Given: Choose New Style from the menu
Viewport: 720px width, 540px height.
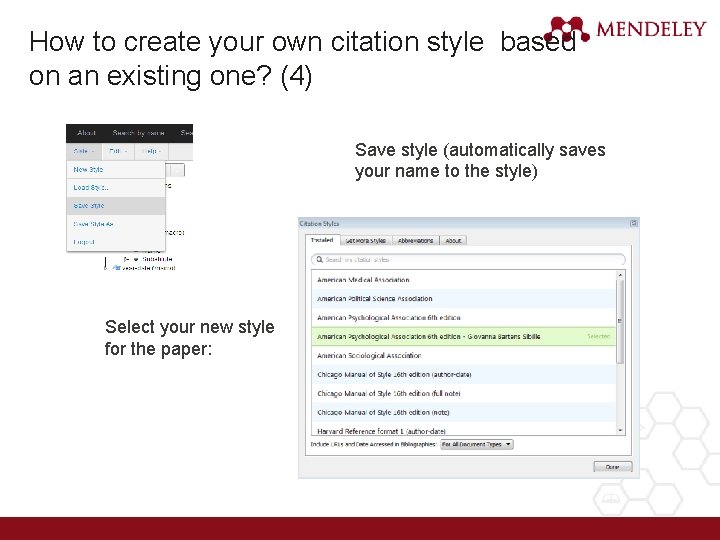Looking at the screenshot, I should coord(116,169).
